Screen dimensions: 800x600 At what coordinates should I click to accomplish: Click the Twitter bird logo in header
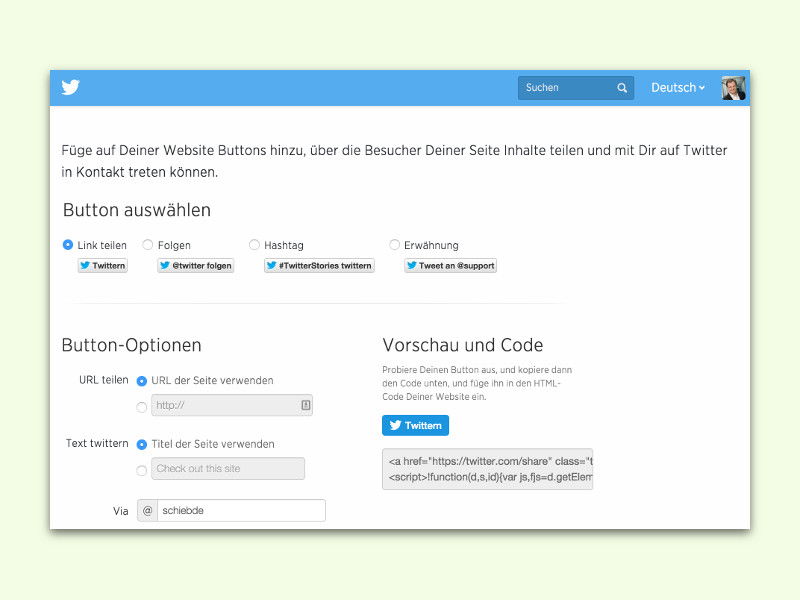pyautogui.click(x=70, y=87)
